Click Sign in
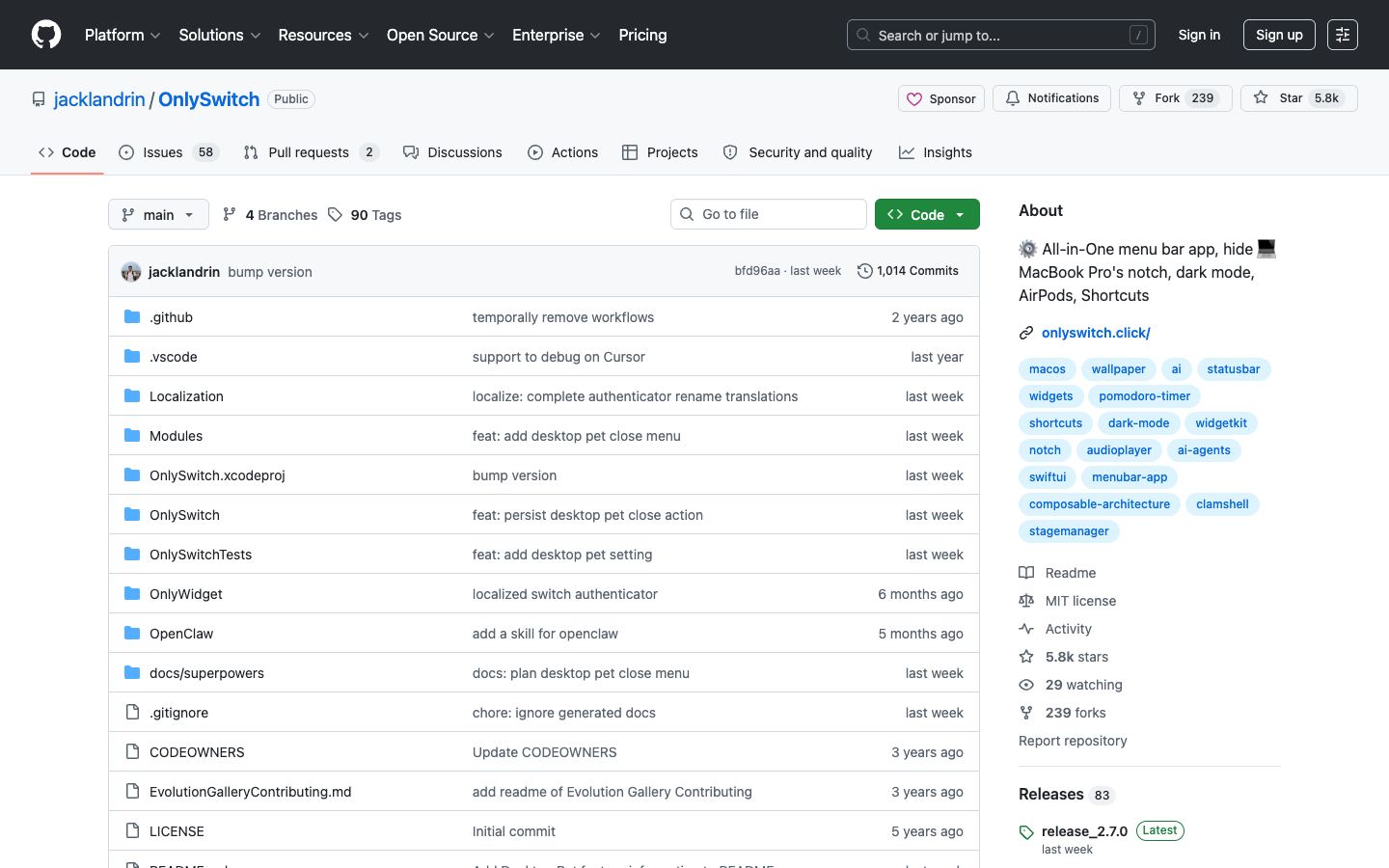 [x=1199, y=35]
